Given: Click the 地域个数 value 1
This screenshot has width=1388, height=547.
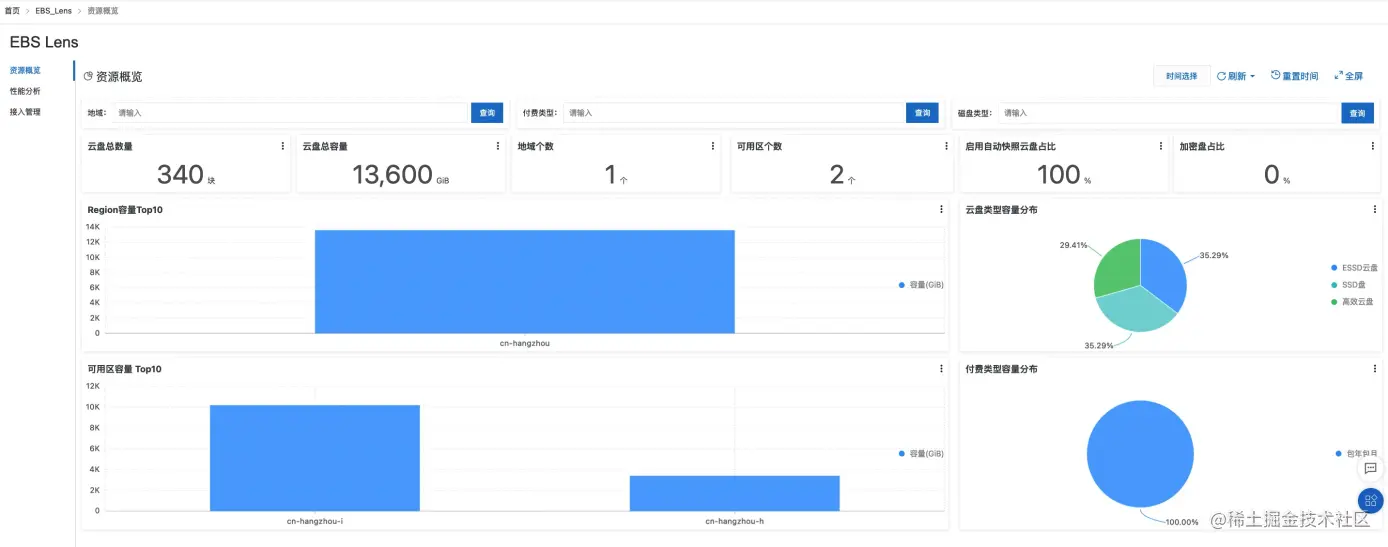Looking at the screenshot, I should tap(610, 175).
